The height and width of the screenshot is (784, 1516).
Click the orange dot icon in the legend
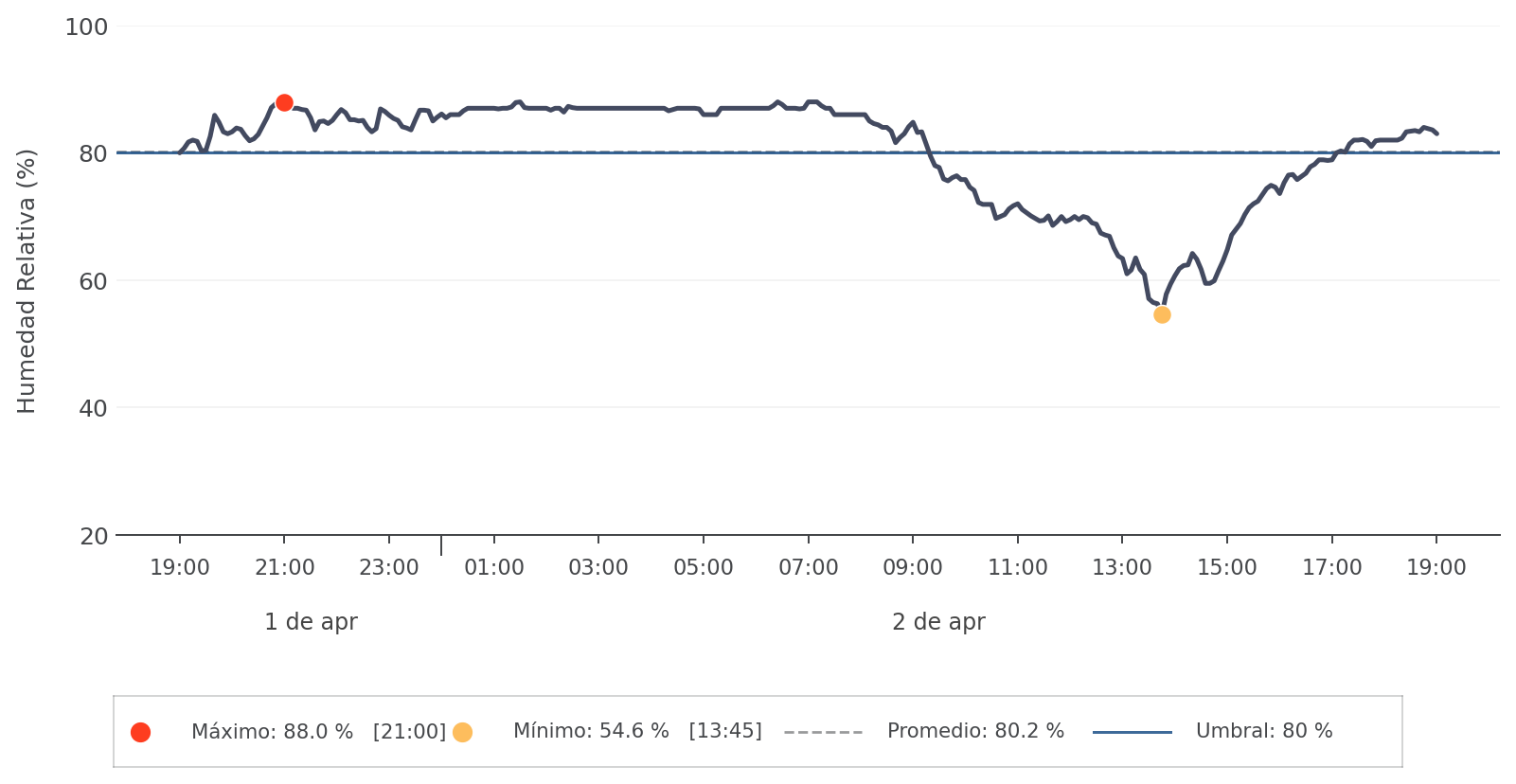click(462, 732)
